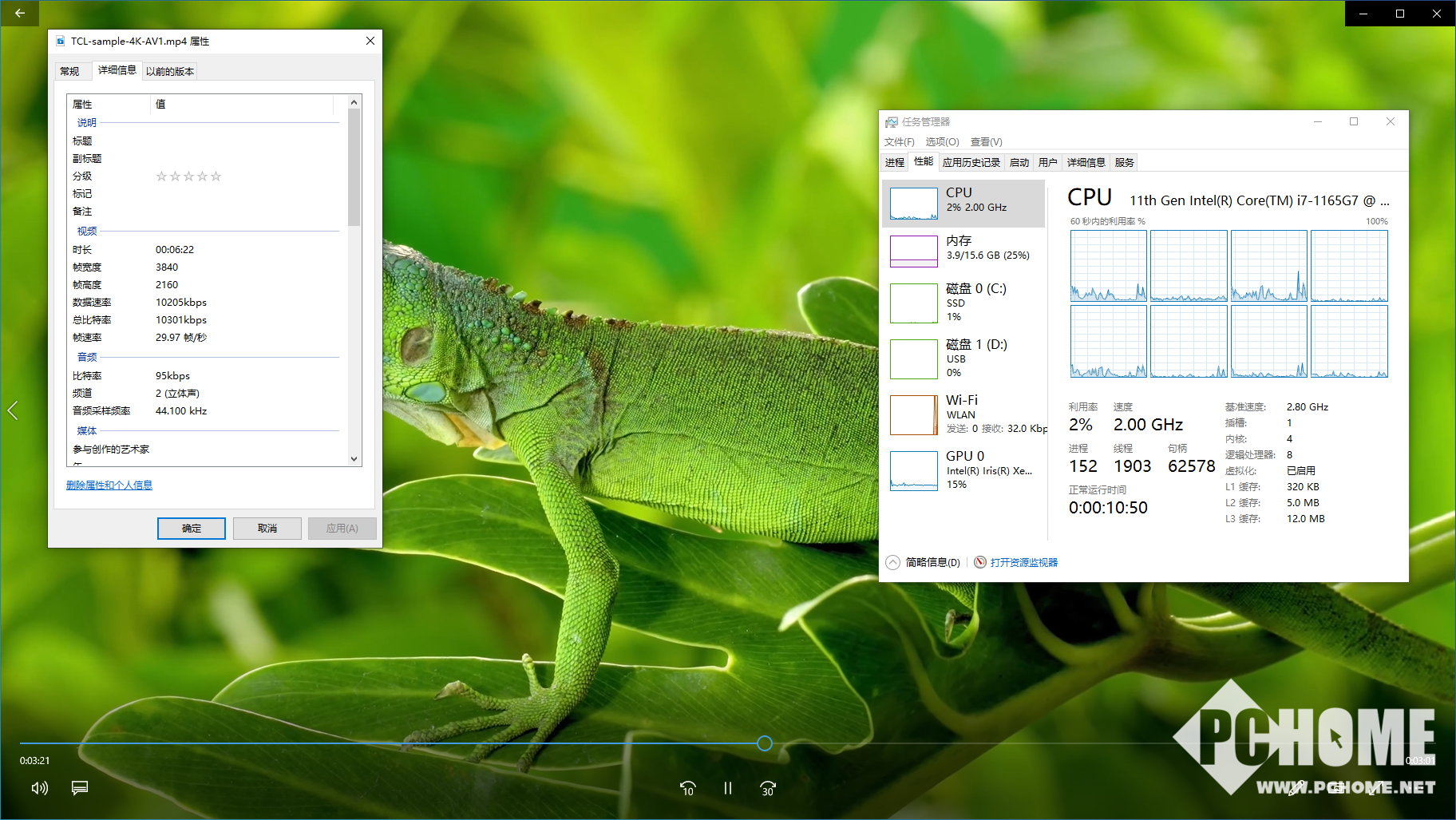1456x820 pixels.
Task: Open the 选项(O) menu in Task Manager
Action: 942,141
